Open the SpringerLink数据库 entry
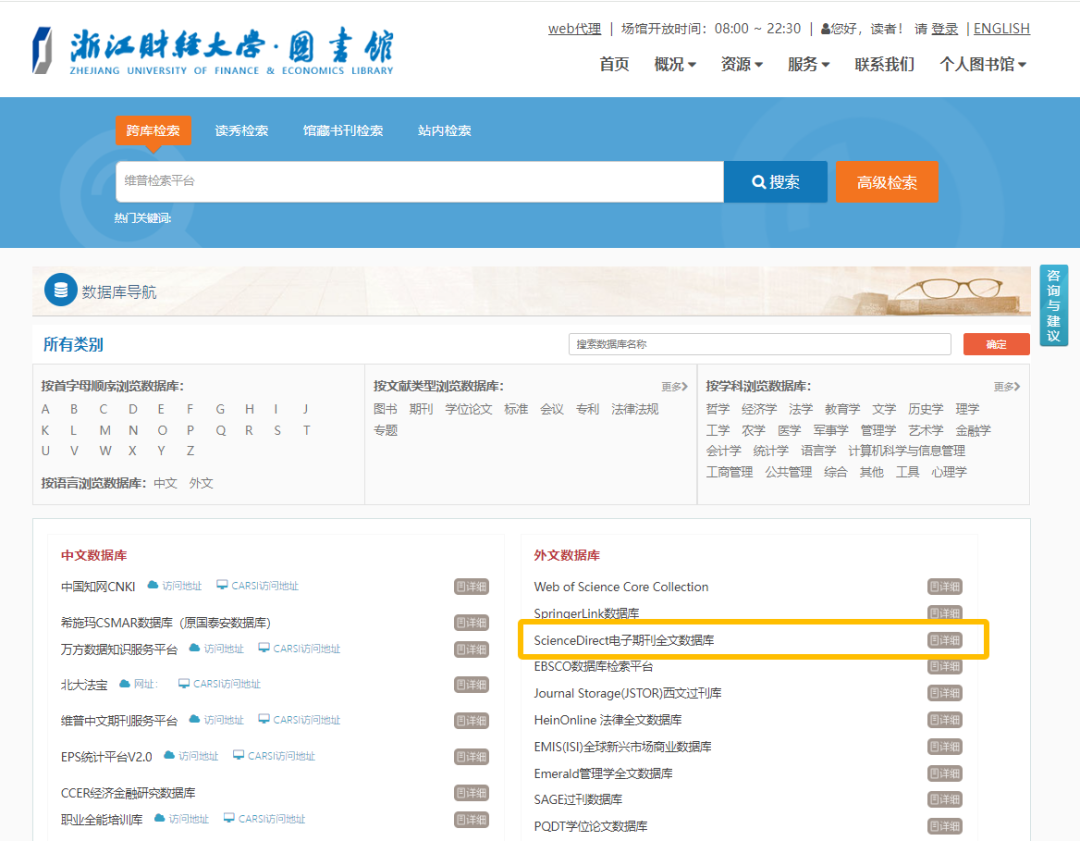1080x841 pixels. click(586, 613)
